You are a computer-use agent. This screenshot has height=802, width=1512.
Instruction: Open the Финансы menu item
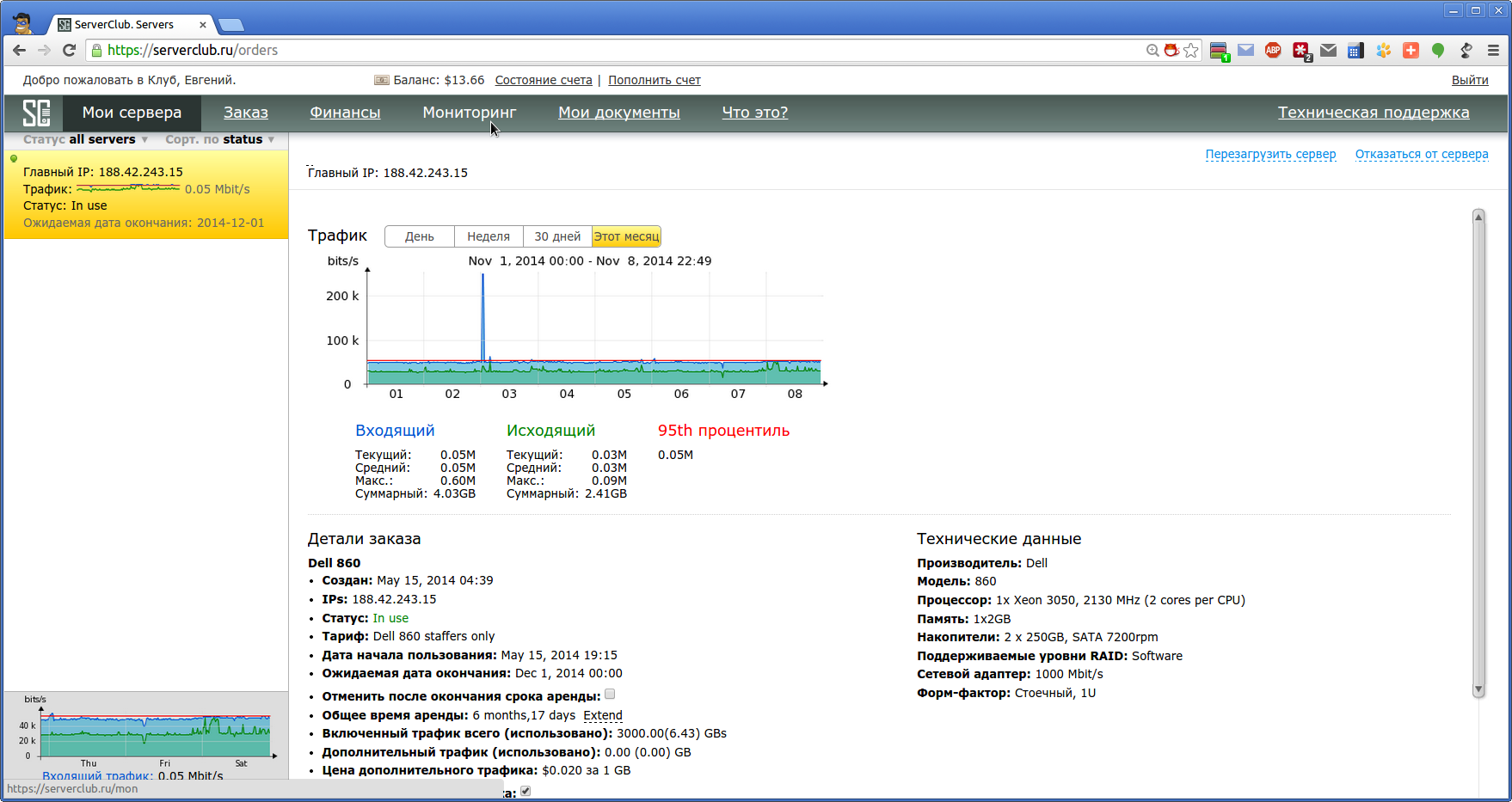[345, 113]
